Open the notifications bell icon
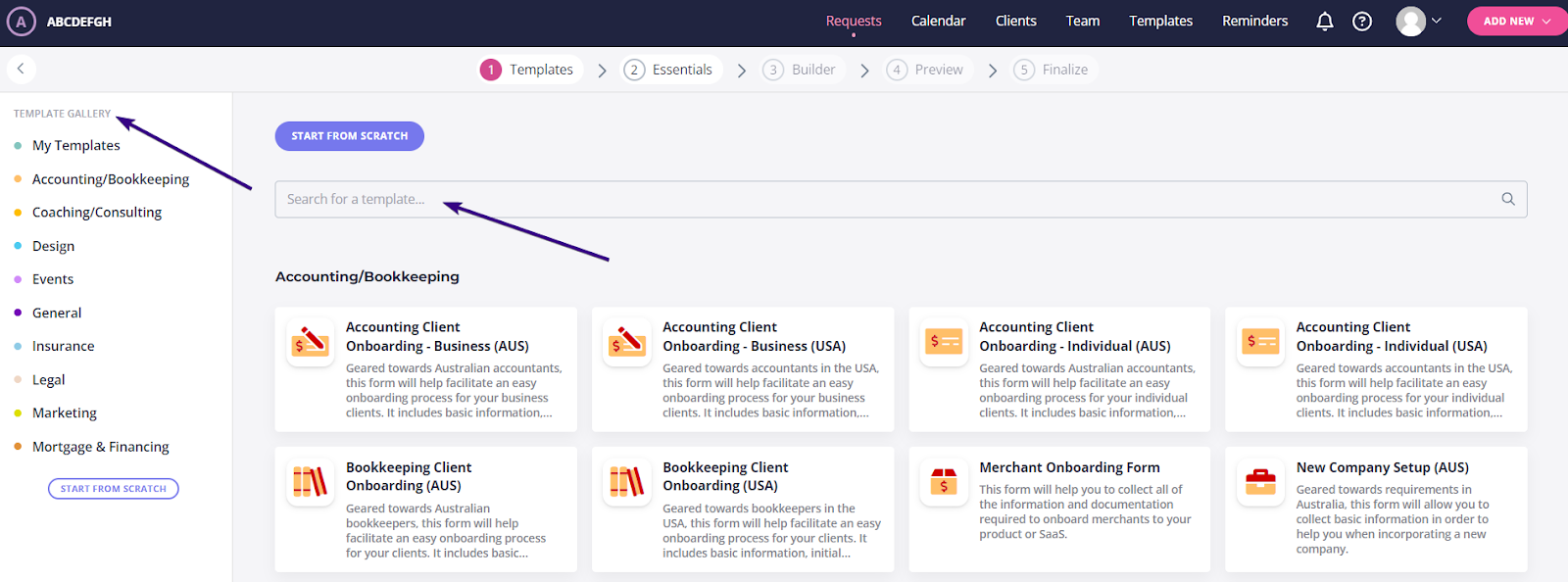 point(1325,22)
